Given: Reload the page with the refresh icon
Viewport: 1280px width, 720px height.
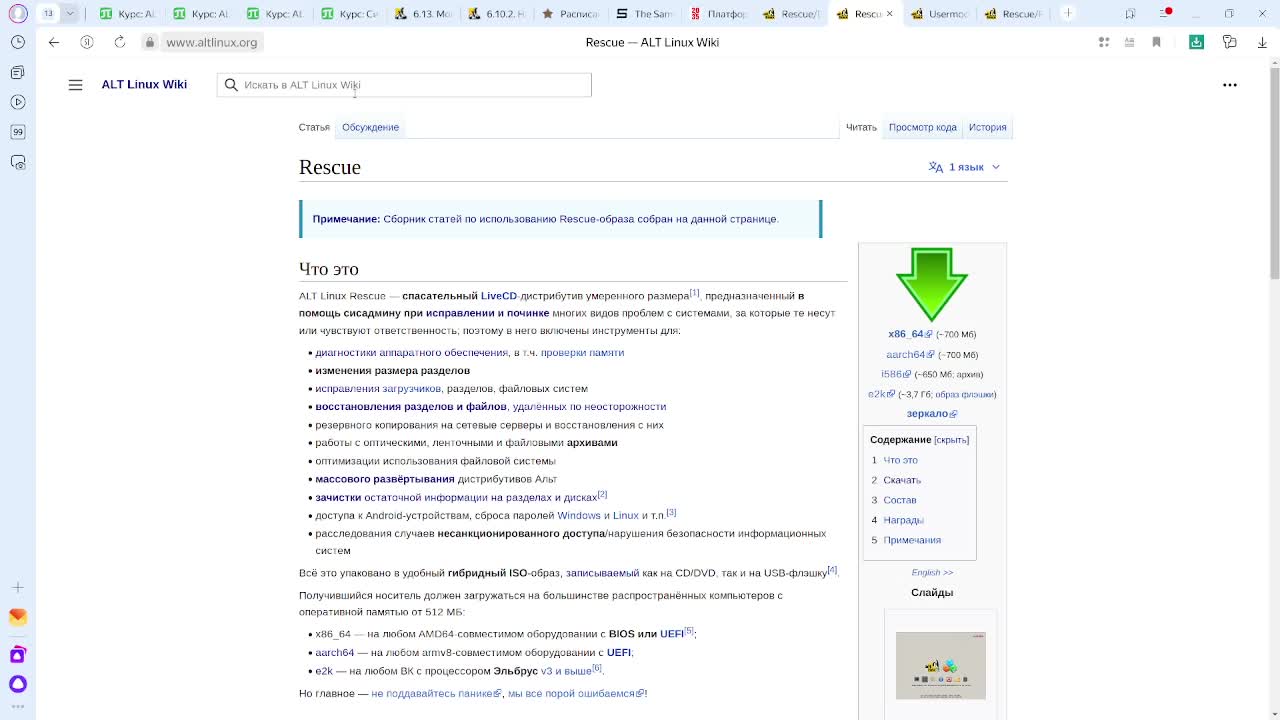Looking at the screenshot, I should [x=120, y=42].
